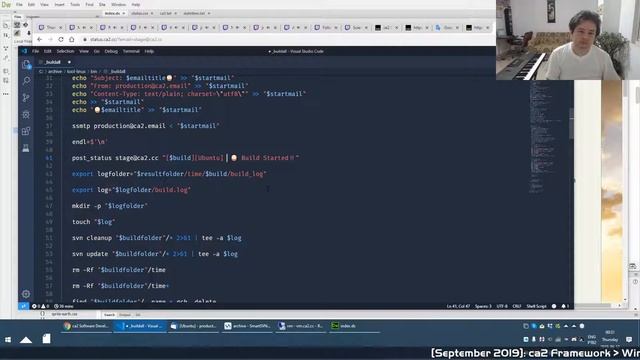Open the Debug view icon in activity bar
This screenshot has height=360, width=640.
pyautogui.click(x=26, y=114)
